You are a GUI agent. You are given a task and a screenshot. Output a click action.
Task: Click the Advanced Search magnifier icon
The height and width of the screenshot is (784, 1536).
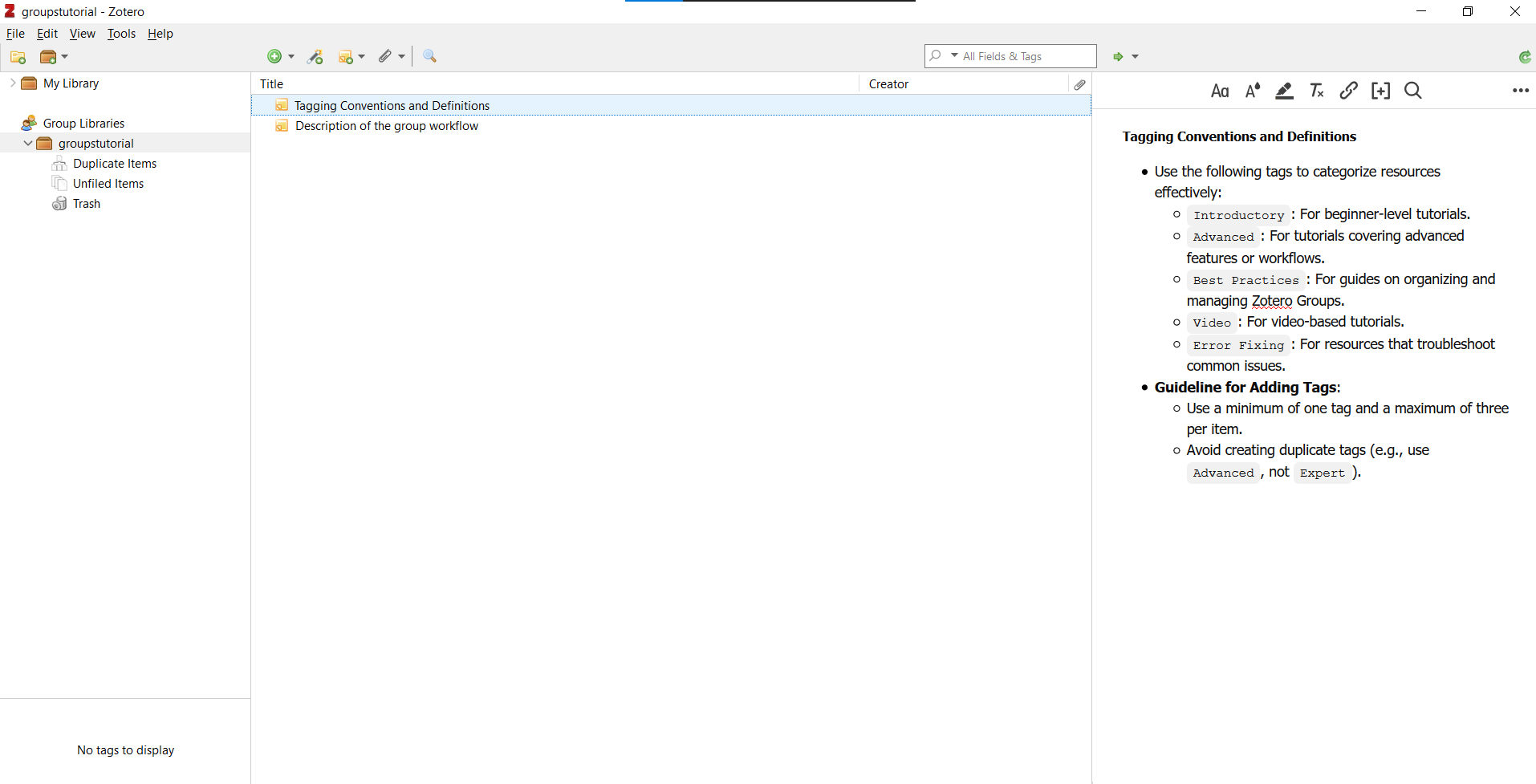430,56
